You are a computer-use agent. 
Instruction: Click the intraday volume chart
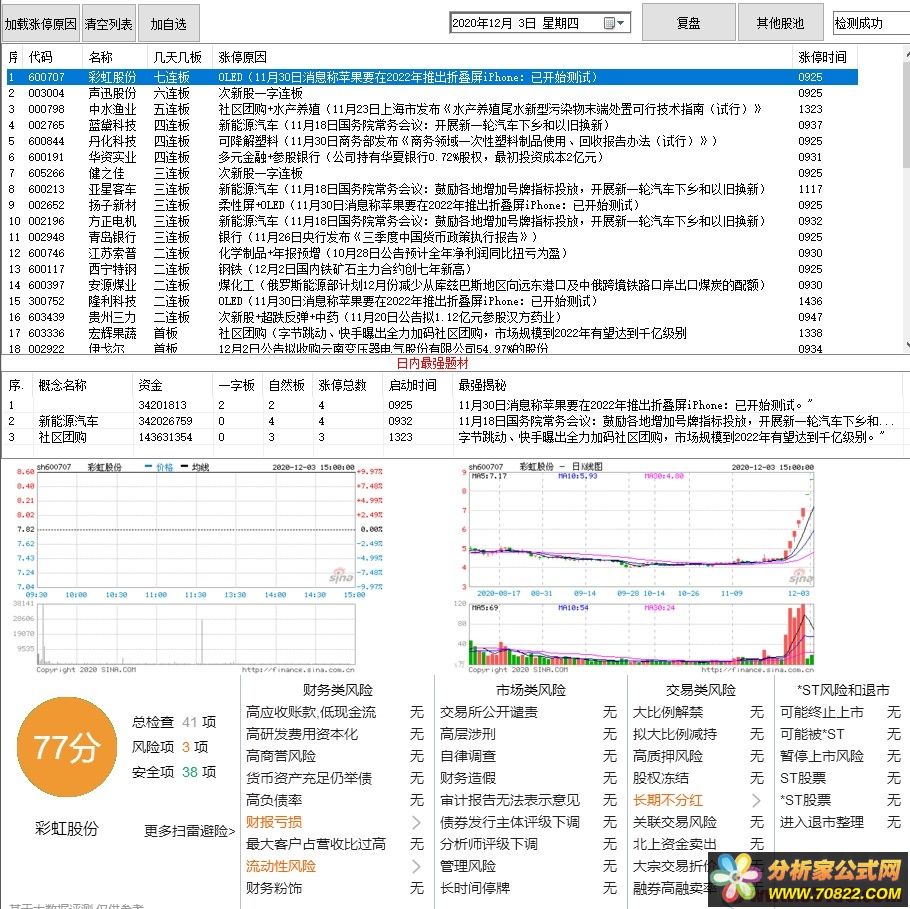196,634
